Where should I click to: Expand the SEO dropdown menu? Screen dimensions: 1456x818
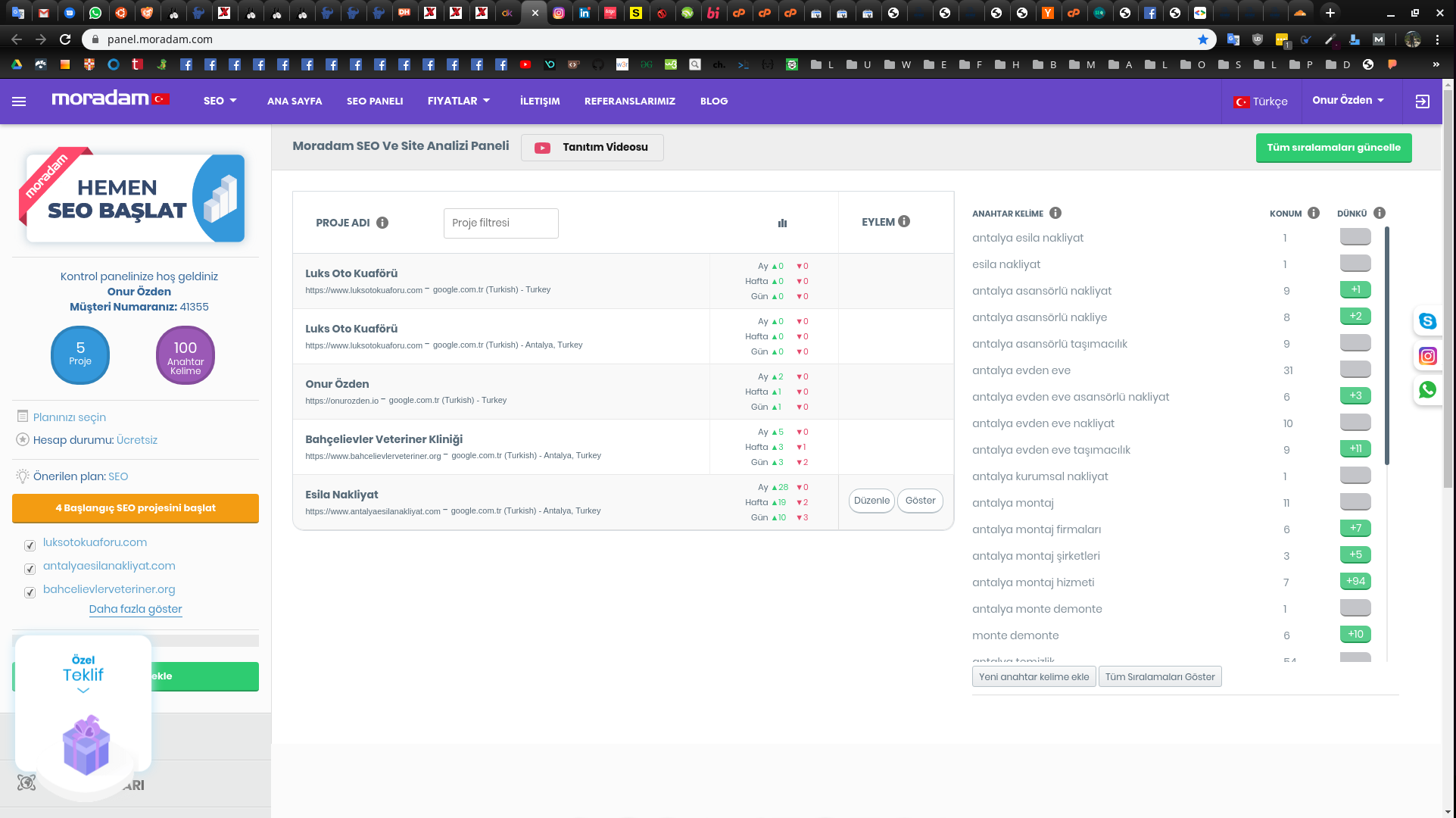(x=220, y=101)
